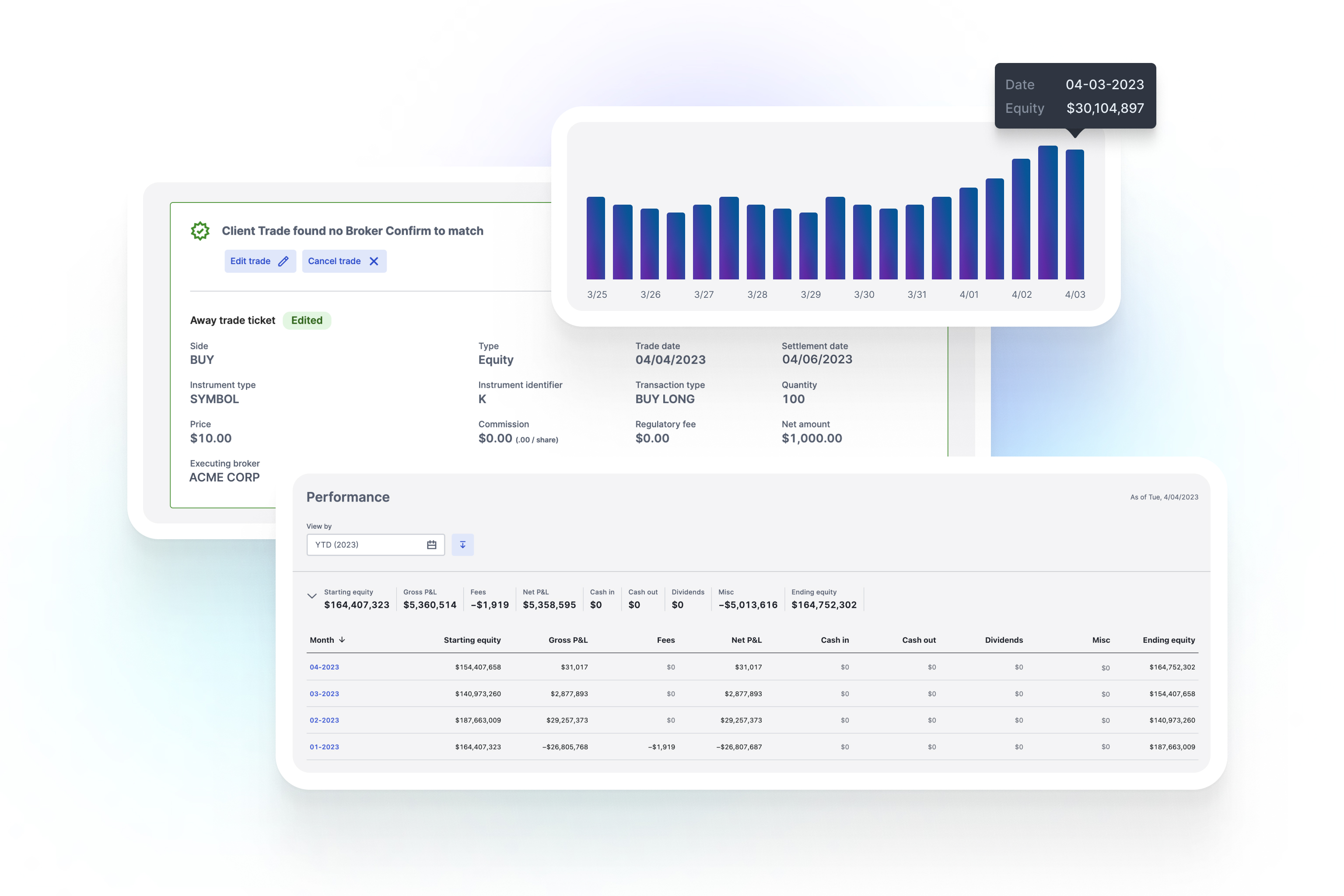Click the Ending equity column header
Screen dimensions: 1344x896
click(1169, 640)
